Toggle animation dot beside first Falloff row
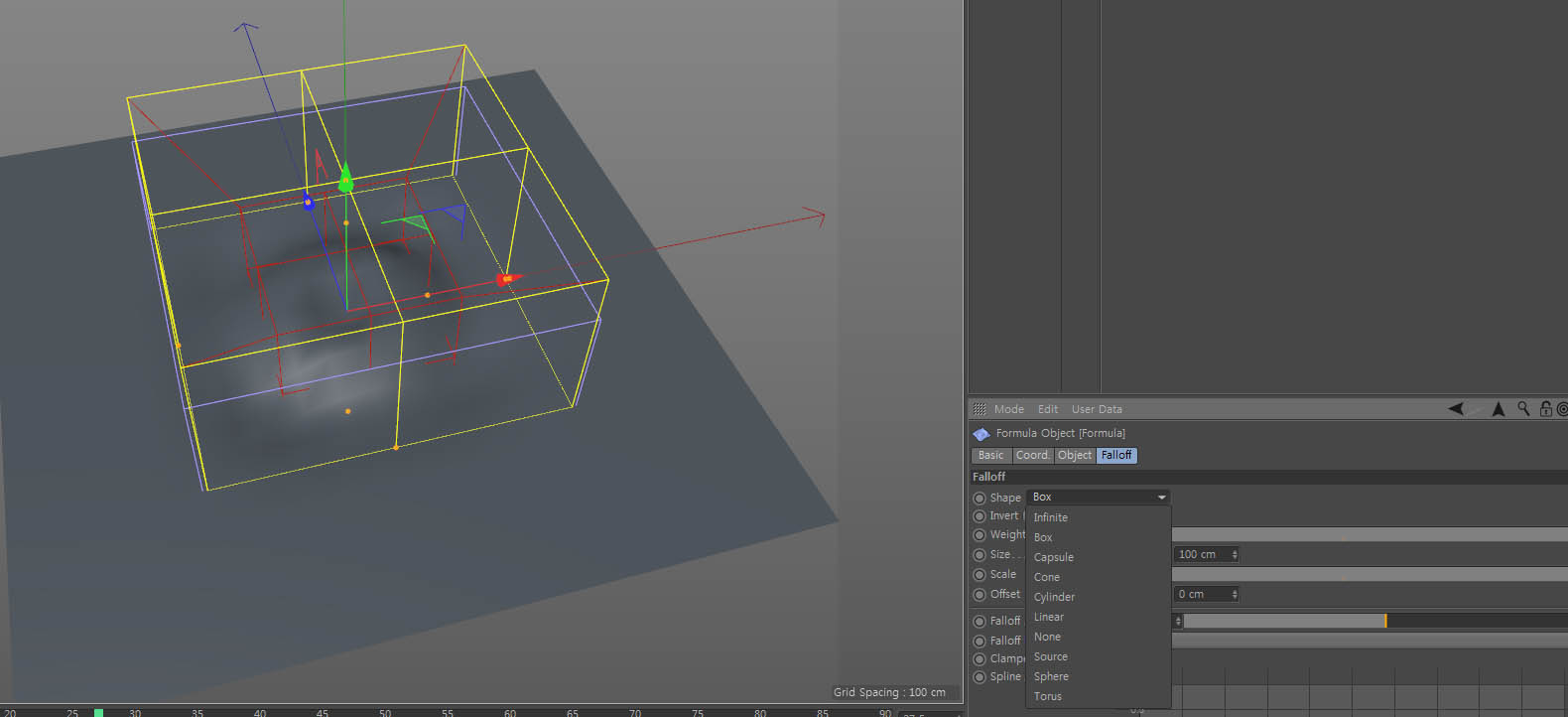This screenshot has width=1568, height=717. click(x=980, y=622)
